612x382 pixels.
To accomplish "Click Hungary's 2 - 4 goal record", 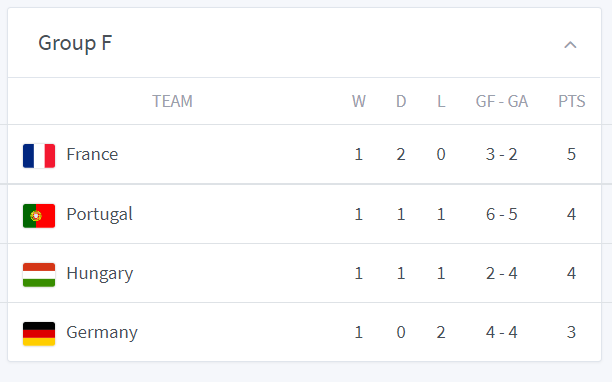I will tap(502, 274).
